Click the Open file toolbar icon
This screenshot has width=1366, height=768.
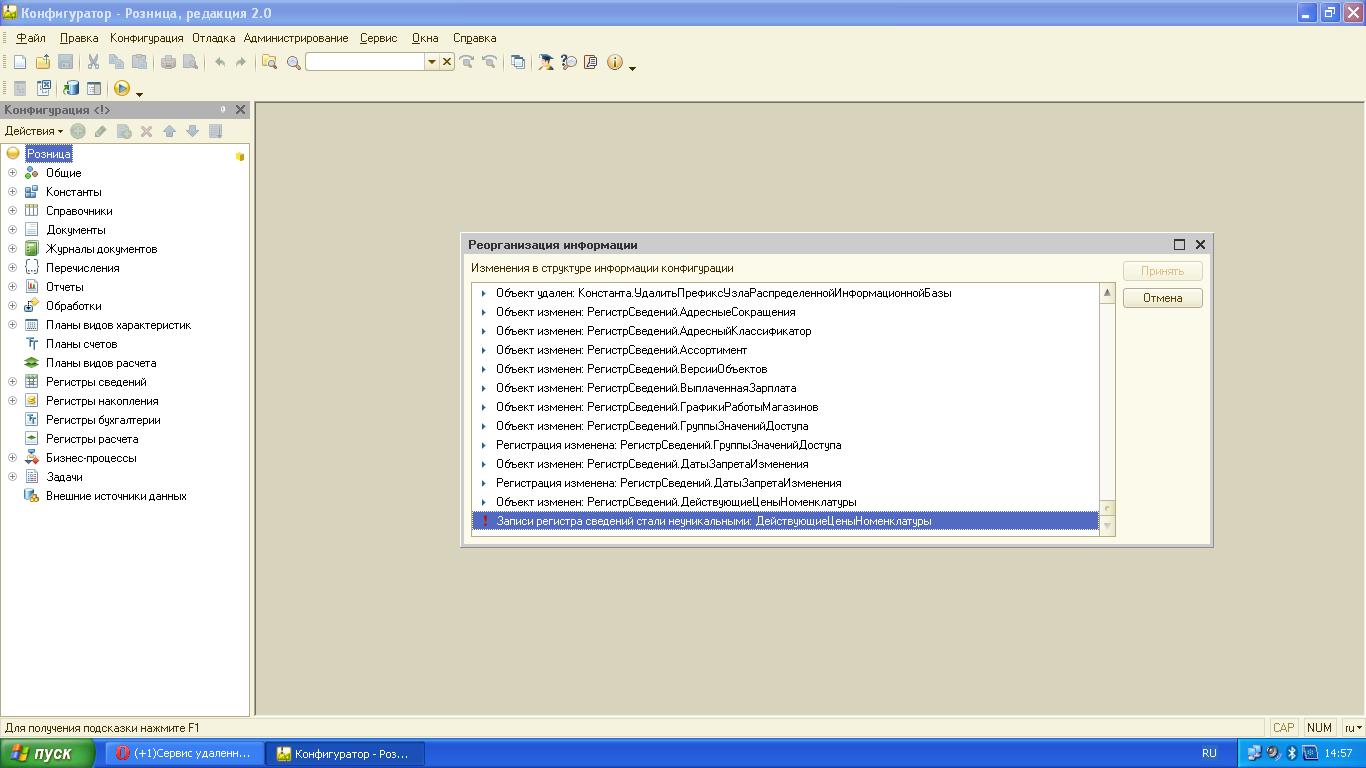click(x=43, y=62)
